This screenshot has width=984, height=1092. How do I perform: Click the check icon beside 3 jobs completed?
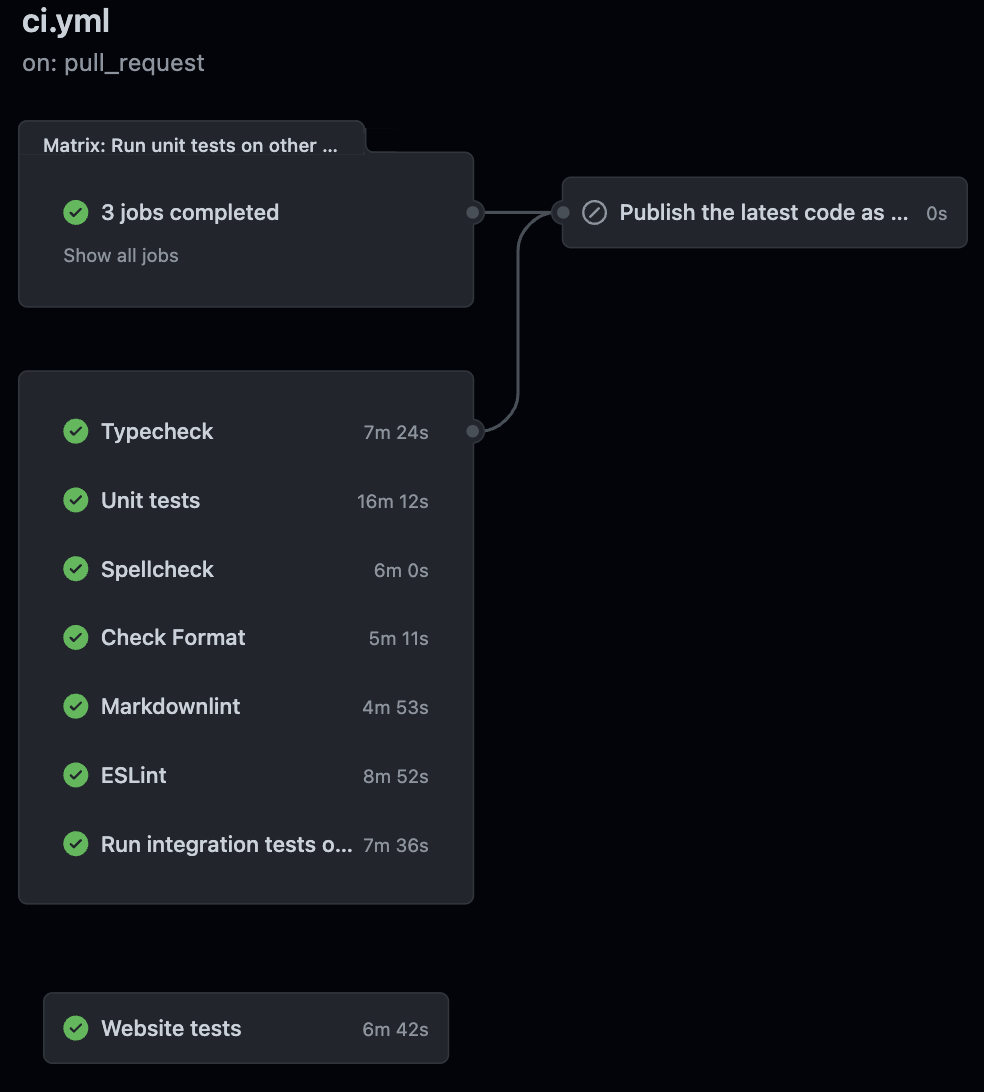(x=76, y=212)
